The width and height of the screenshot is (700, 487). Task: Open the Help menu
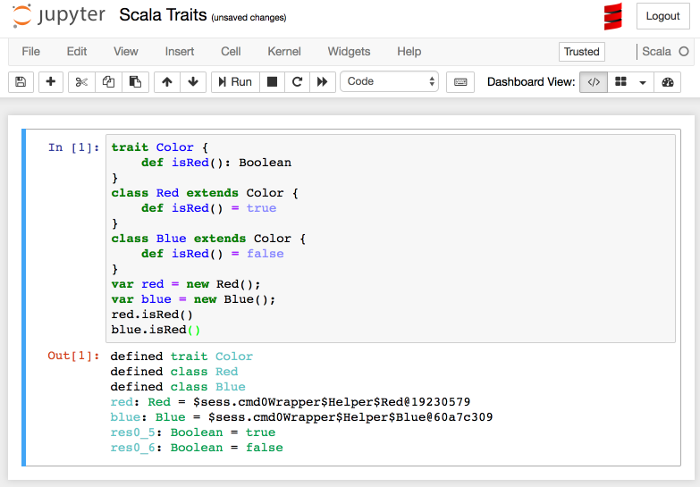[409, 52]
